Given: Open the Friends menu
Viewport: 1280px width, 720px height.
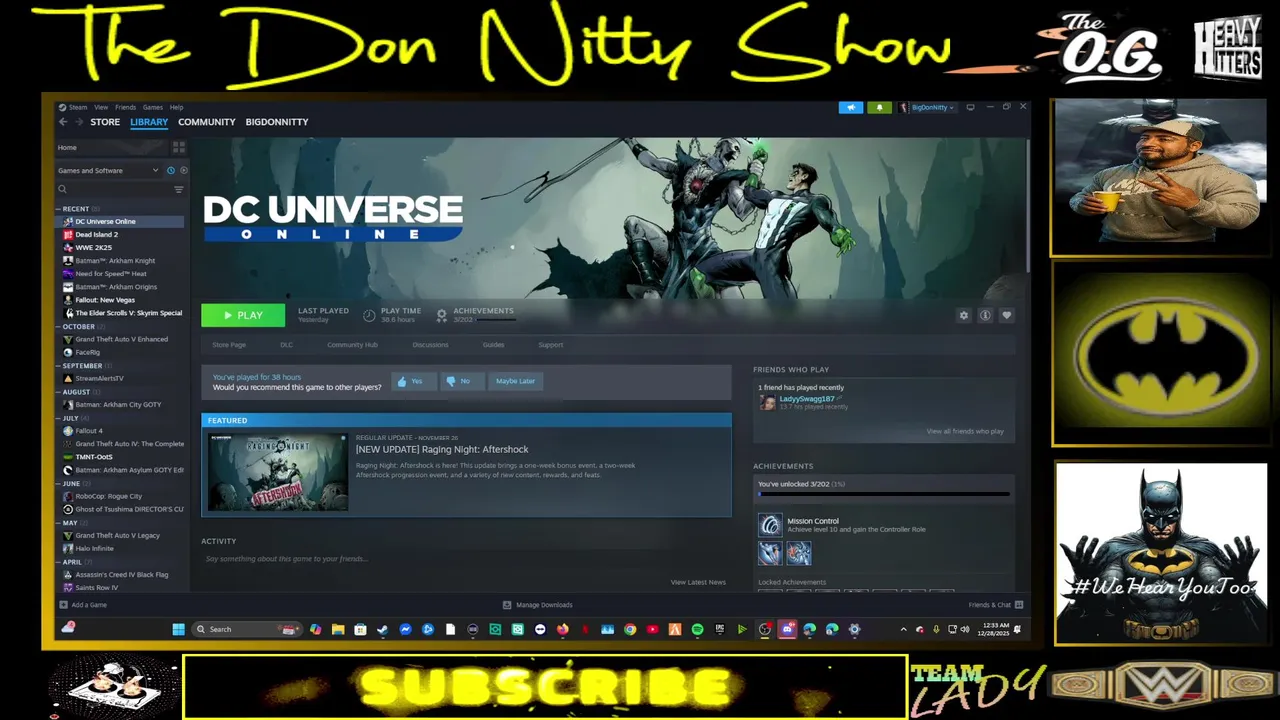Looking at the screenshot, I should pos(125,107).
